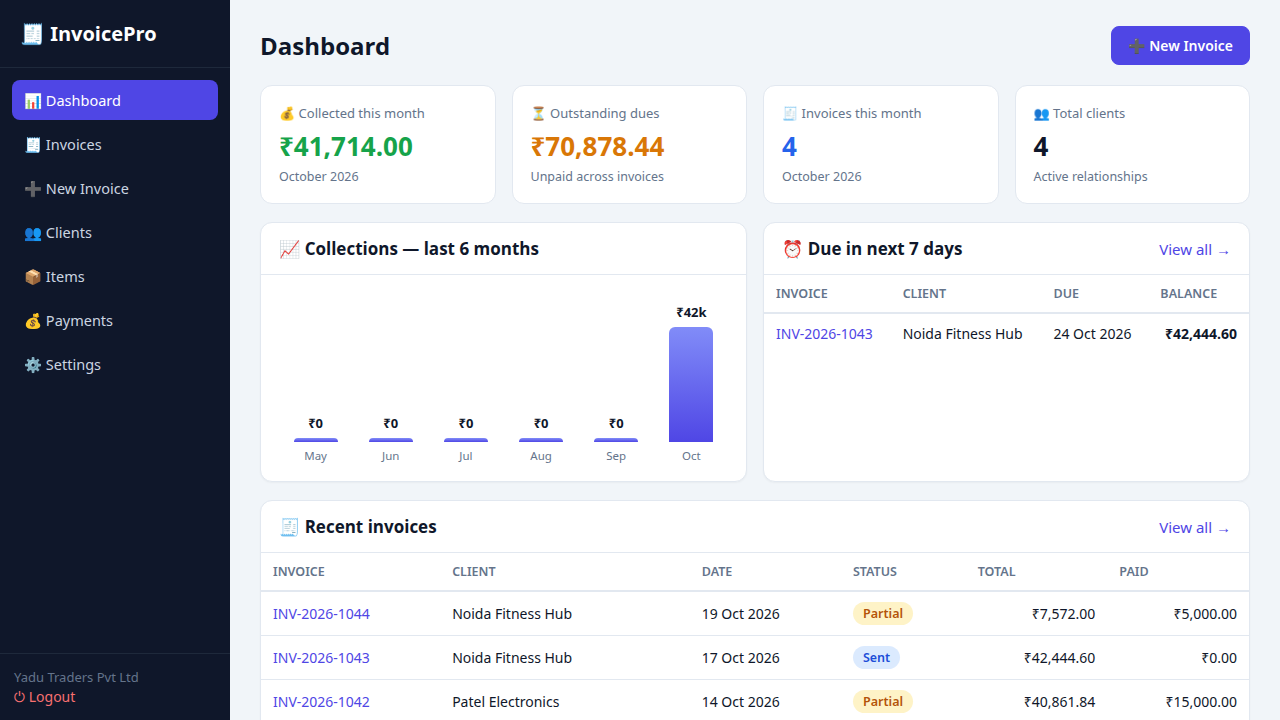1280x720 pixels.
Task: Click the ₹70,878.44 outstanding dues amount
Action: pos(598,147)
